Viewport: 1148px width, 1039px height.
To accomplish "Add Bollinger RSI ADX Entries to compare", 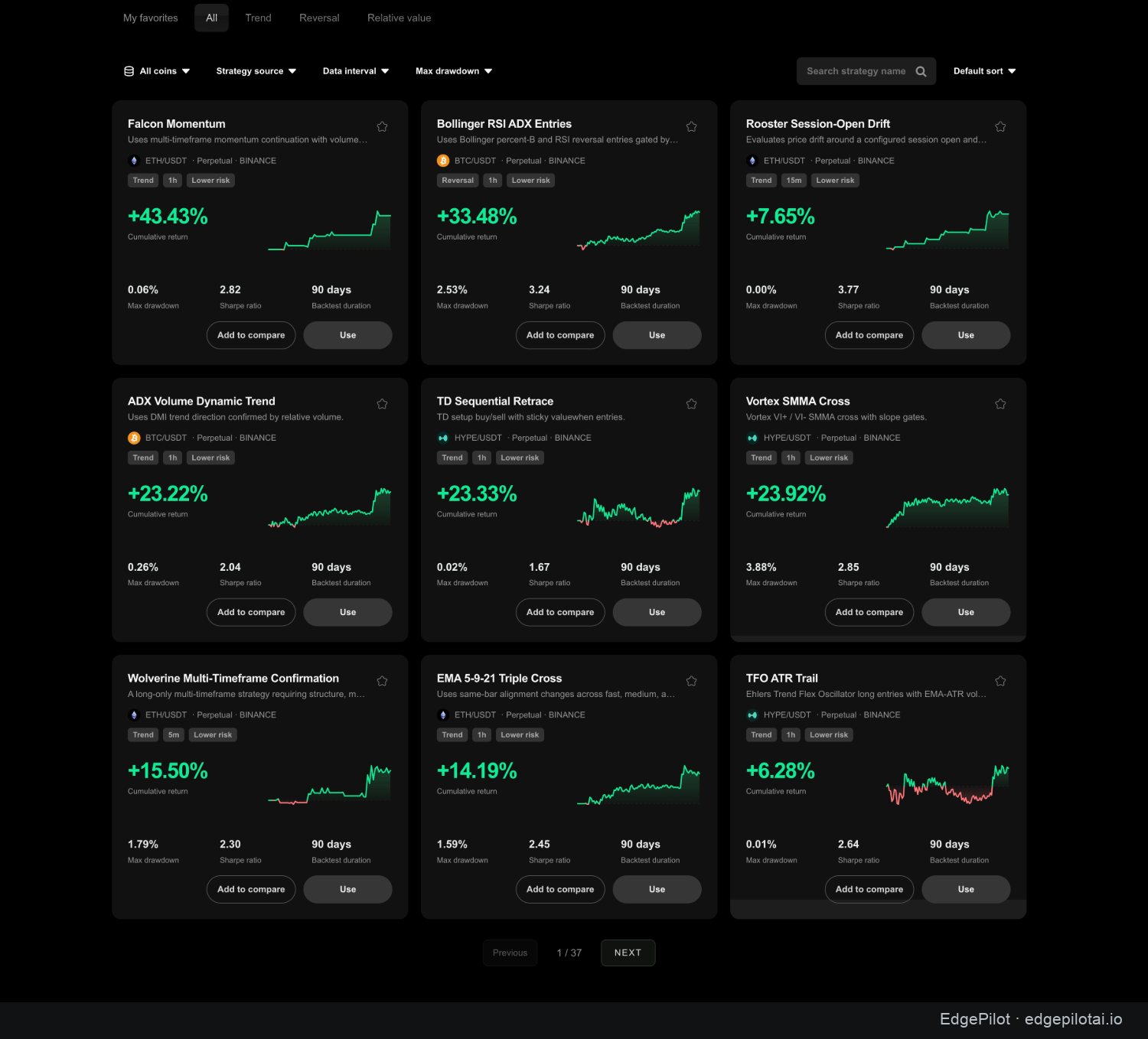I will click(x=560, y=335).
